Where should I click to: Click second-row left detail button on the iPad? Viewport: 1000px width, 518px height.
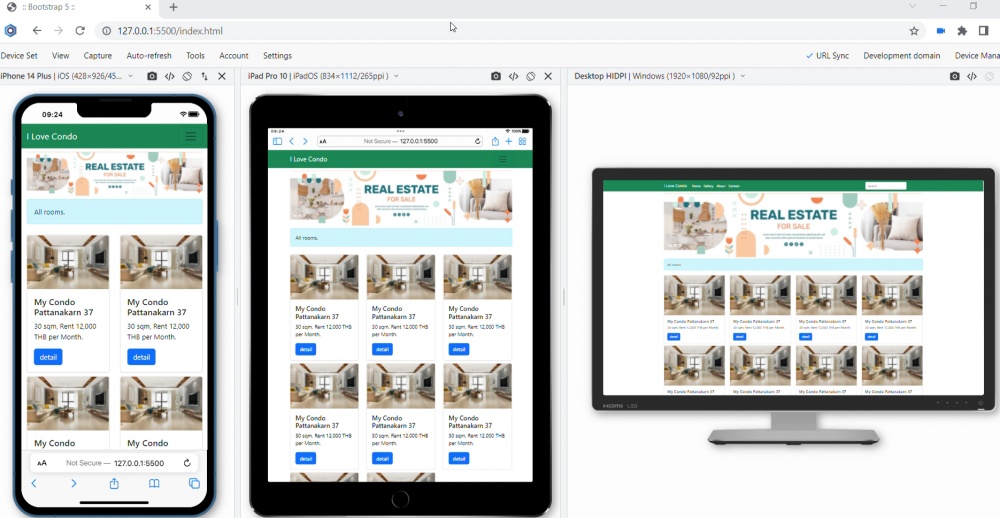[x=305, y=459]
